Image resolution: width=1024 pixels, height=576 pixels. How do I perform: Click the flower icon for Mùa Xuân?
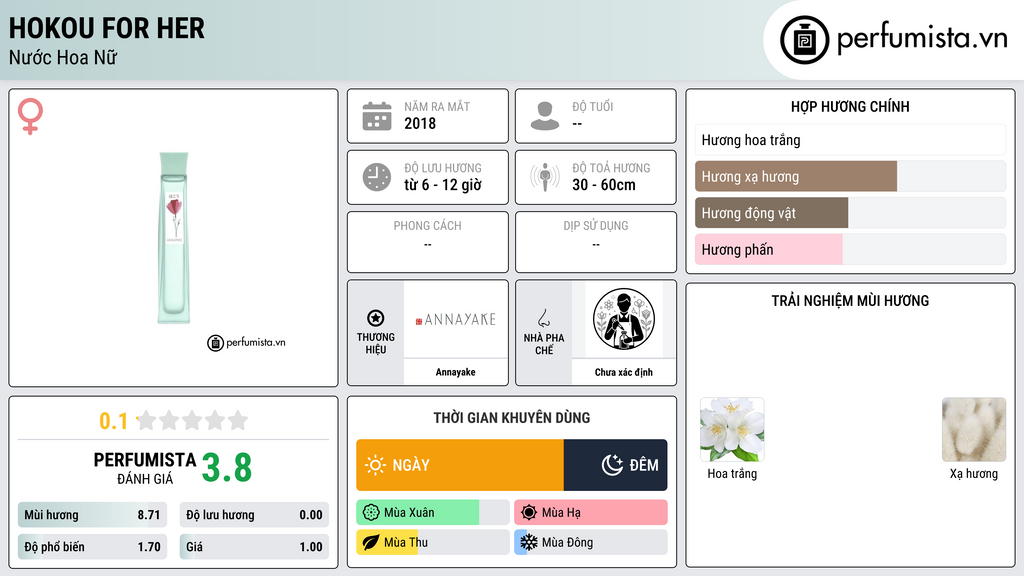point(371,513)
